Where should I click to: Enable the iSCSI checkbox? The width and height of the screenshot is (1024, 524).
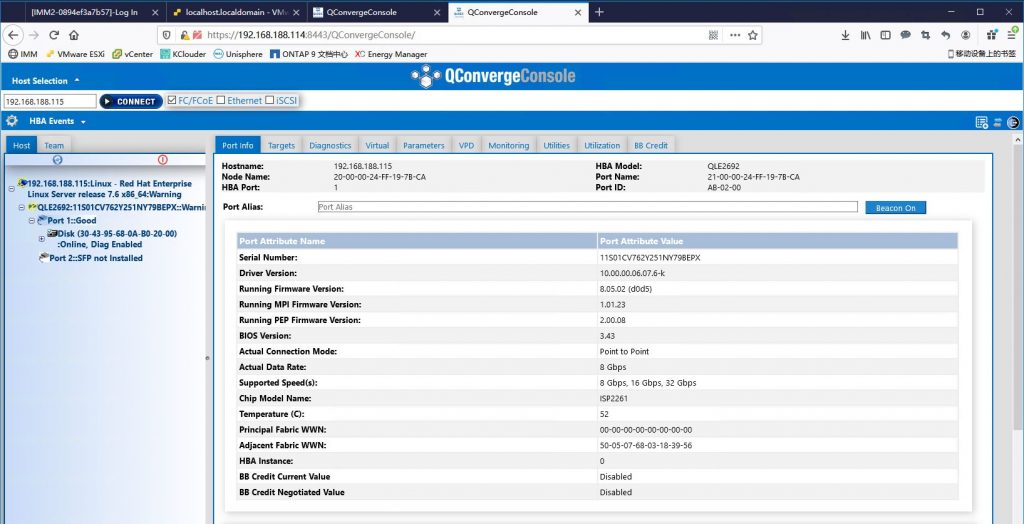coord(270,100)
